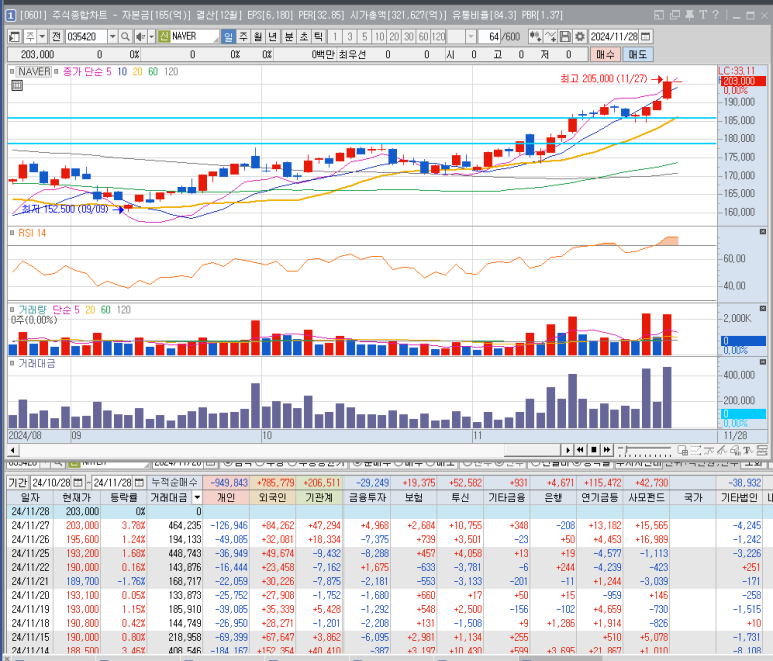
Task: Select the 5 interval preset
Action: [x=365, y=36]
